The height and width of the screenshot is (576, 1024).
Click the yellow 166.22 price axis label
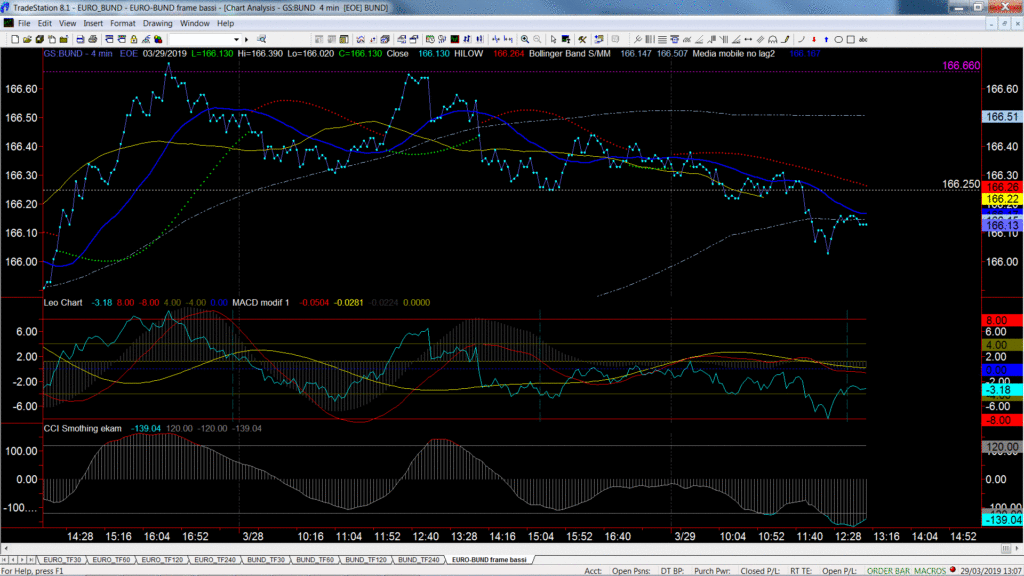point(1002,199)
